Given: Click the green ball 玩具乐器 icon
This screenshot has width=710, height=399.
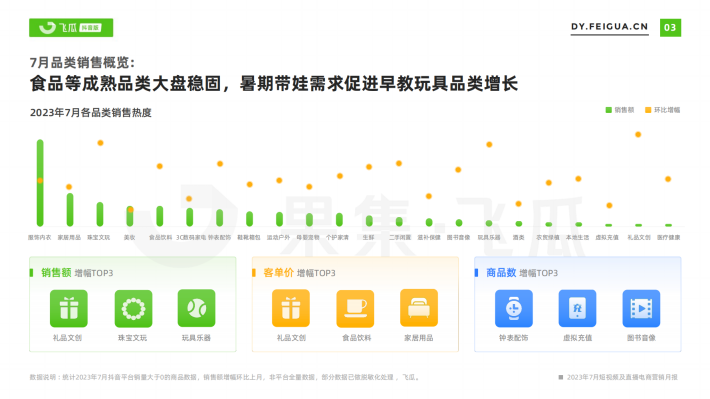Looking at the screenshot, I should click(196, 308).
